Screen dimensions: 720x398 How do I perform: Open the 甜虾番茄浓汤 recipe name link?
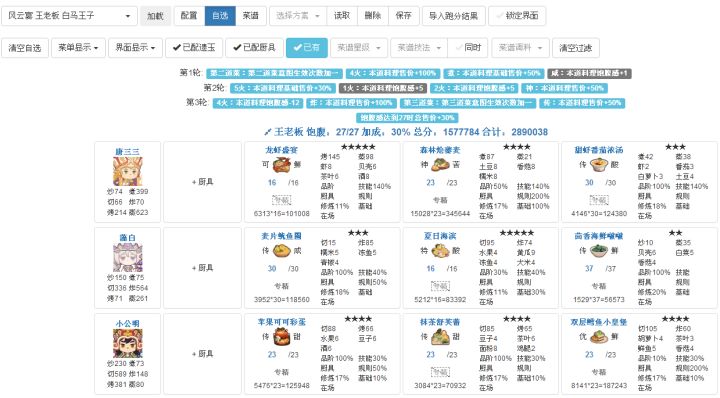599,150
